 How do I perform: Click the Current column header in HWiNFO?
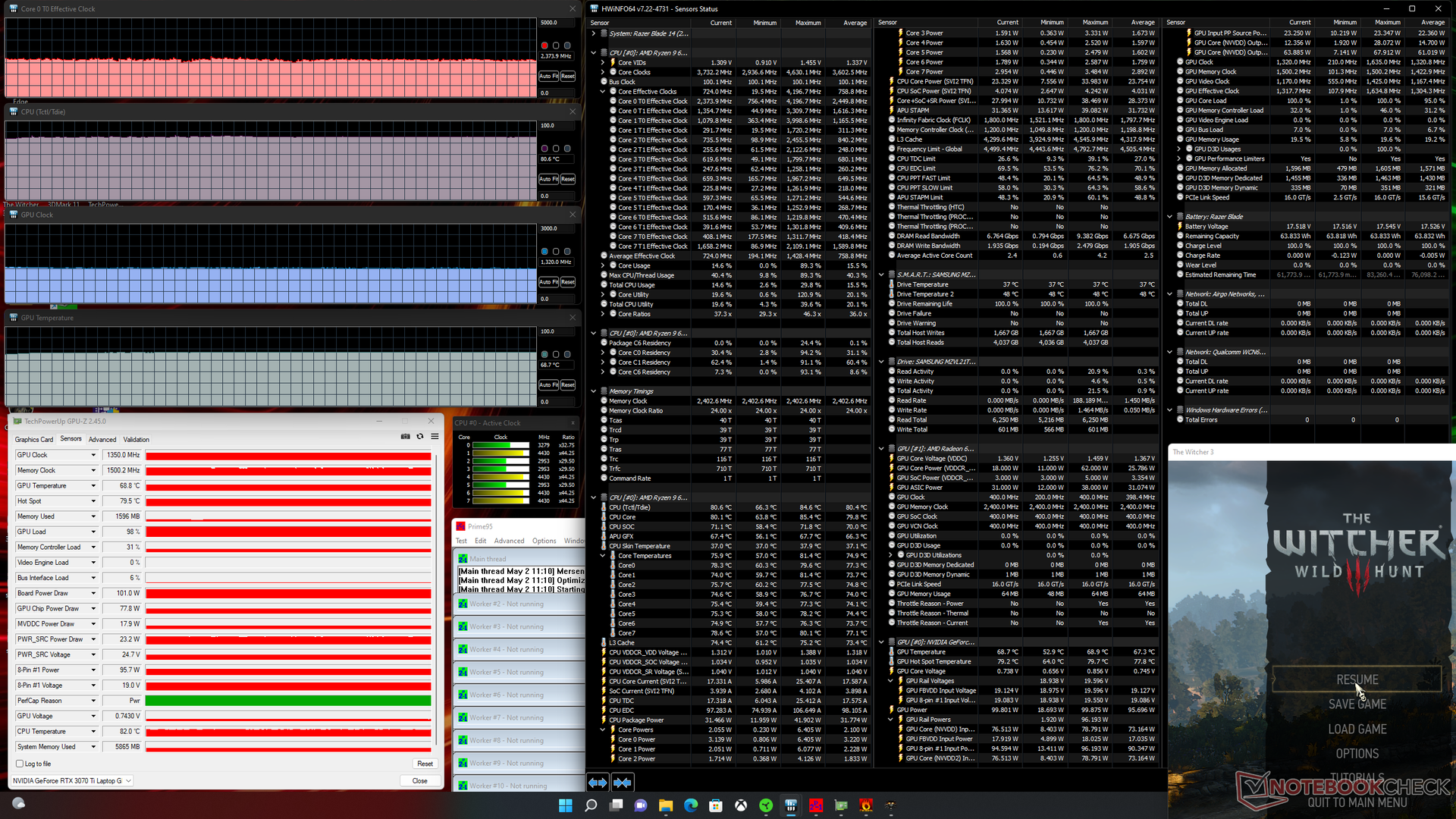pyautogui.click(x=720, y=23)
